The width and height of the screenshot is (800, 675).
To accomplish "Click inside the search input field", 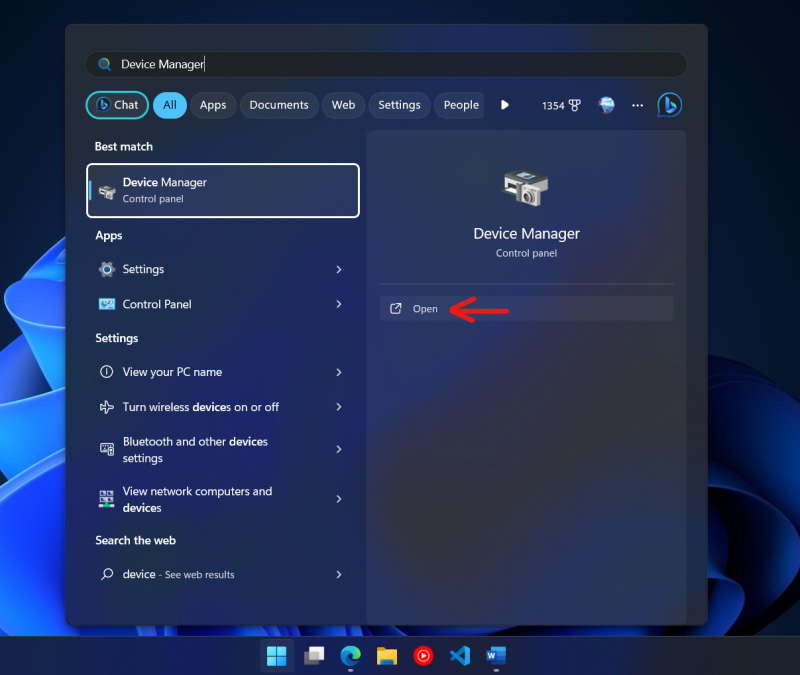I will point(300,63).
